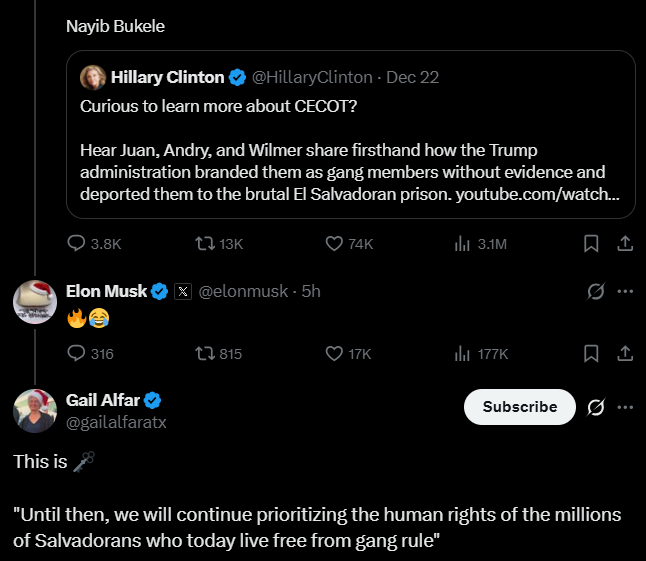
Task: Share Elon Musk's emoji reply
Action: click(624, 353)
